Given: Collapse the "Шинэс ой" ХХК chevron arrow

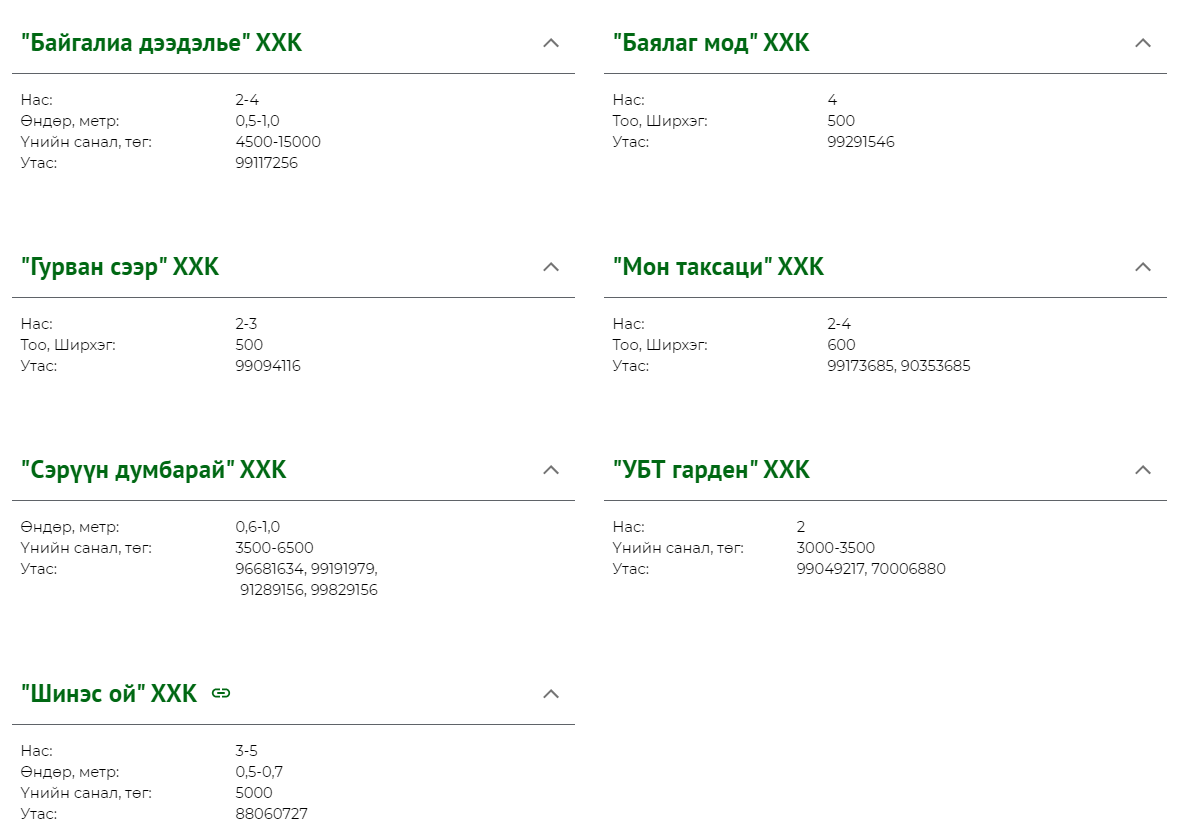Looking at the screenshot, I should (x=551, y=694).
